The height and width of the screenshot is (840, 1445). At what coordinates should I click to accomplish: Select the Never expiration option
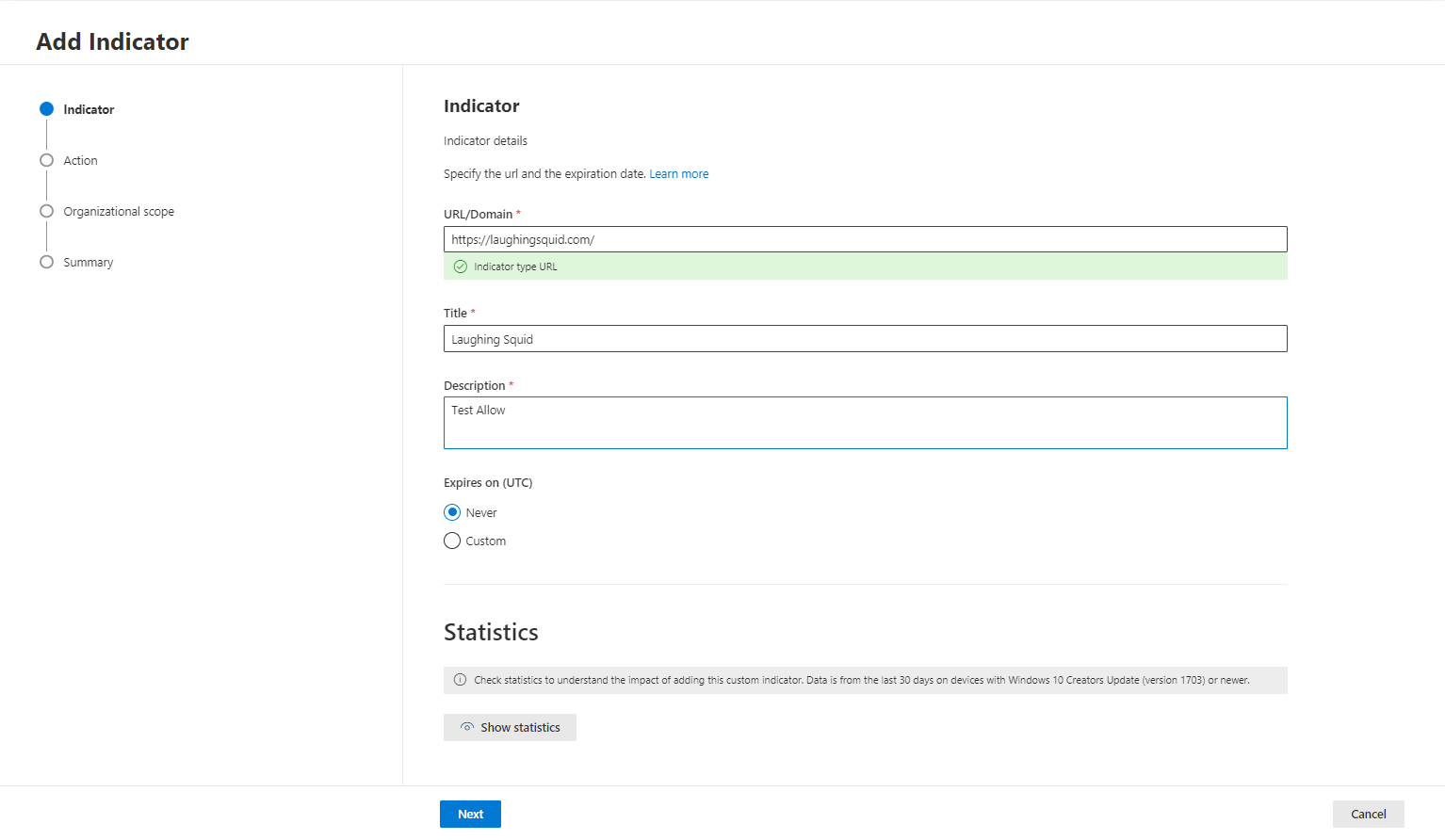point(452,511)
